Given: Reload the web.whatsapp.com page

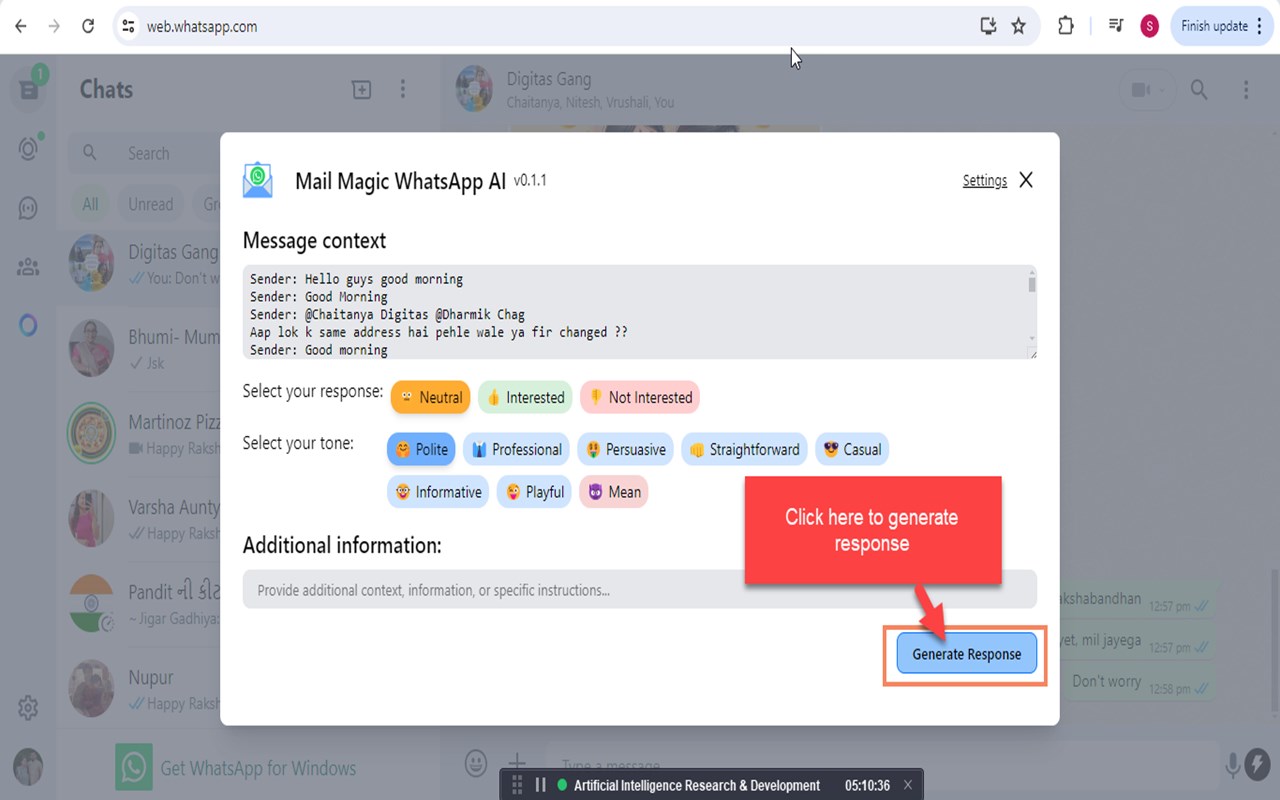Looking at the screenshot, I should [x=88, y=26].
